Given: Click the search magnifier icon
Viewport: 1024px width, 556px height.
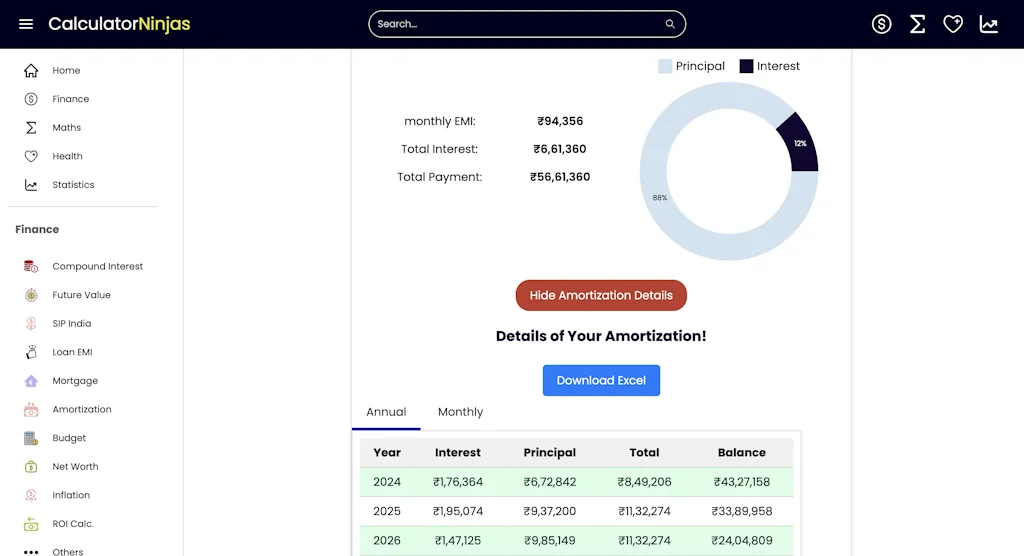Looking at the screenshot, I should (670, 24).
